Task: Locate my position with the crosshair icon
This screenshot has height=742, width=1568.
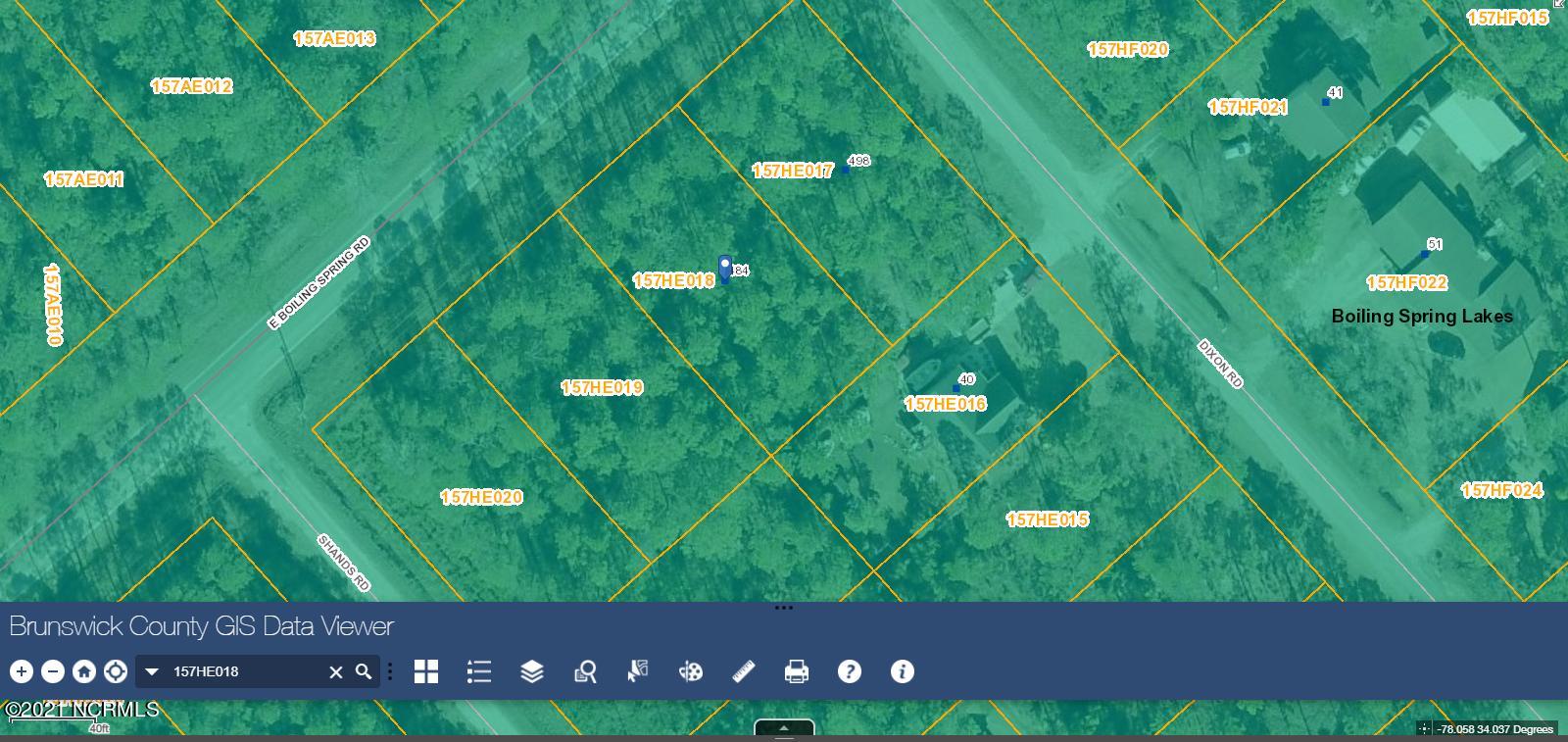Action: [116, 671]
